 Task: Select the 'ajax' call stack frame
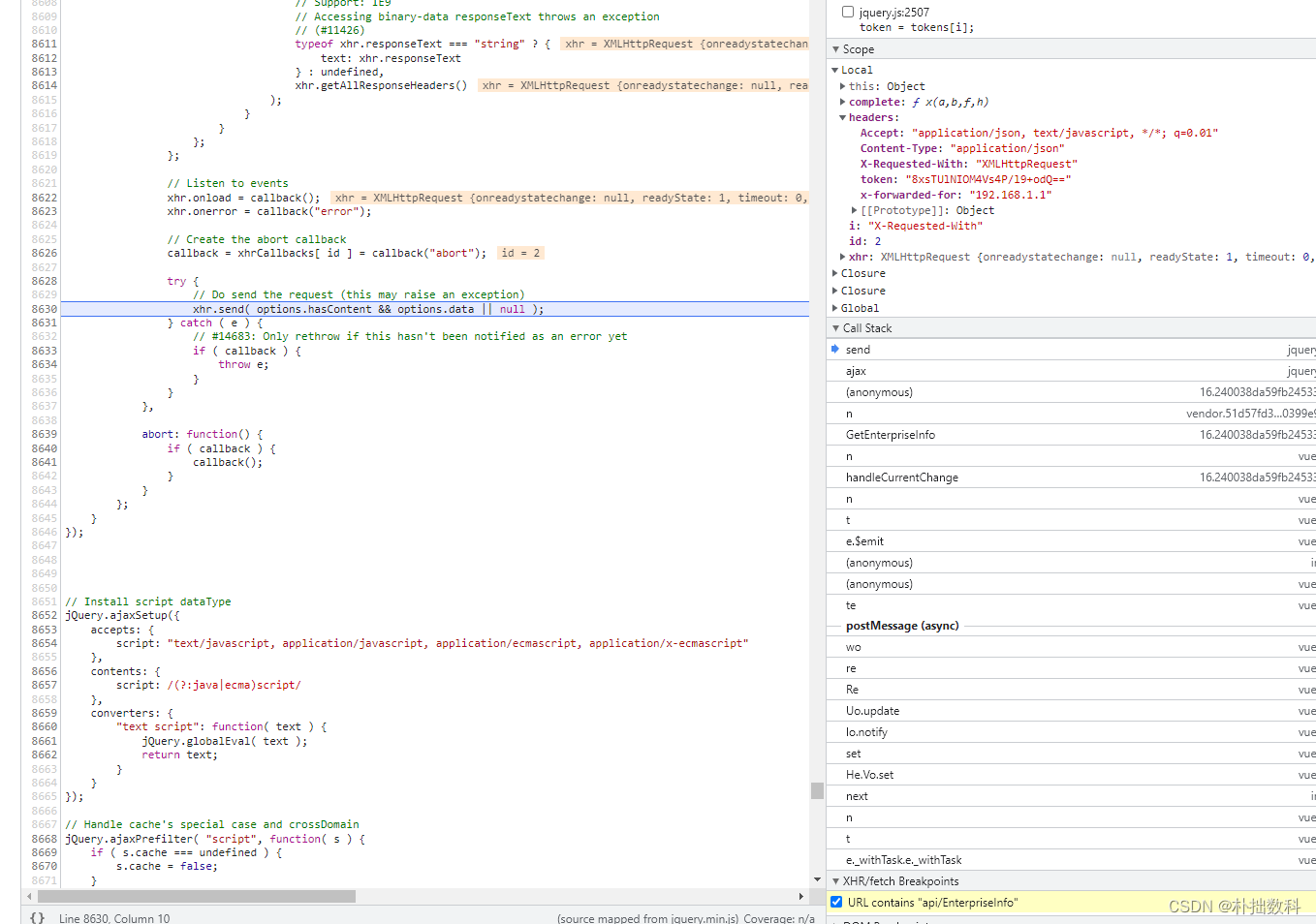point(1071,371)
